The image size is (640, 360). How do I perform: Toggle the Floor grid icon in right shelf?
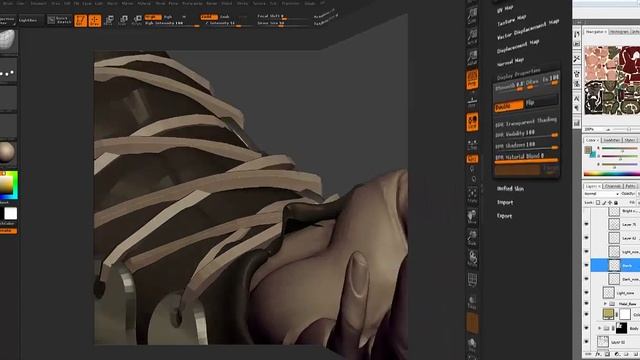[x=472, y=101]
